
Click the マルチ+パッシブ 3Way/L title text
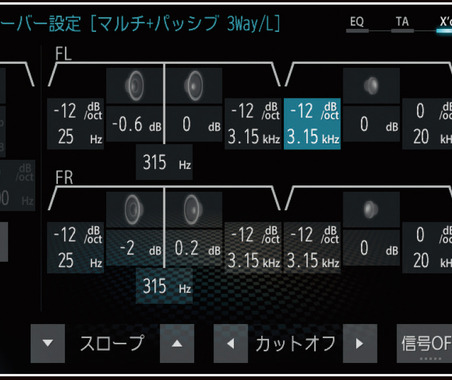point(185,23)
